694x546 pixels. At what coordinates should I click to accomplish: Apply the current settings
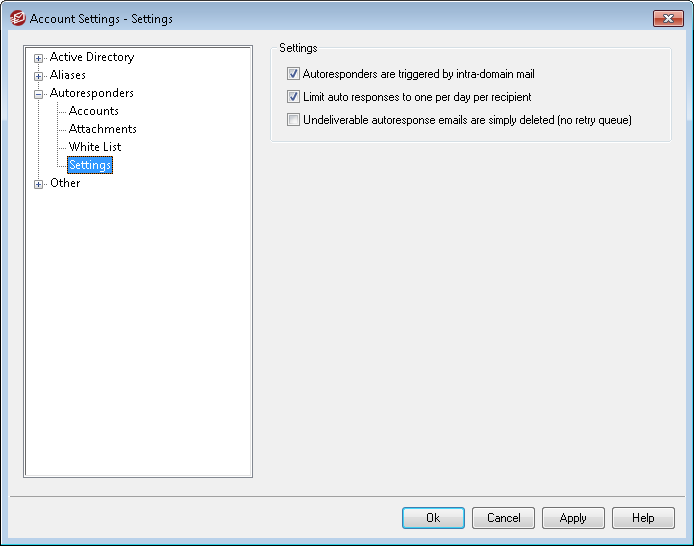[x=573, y=518]
